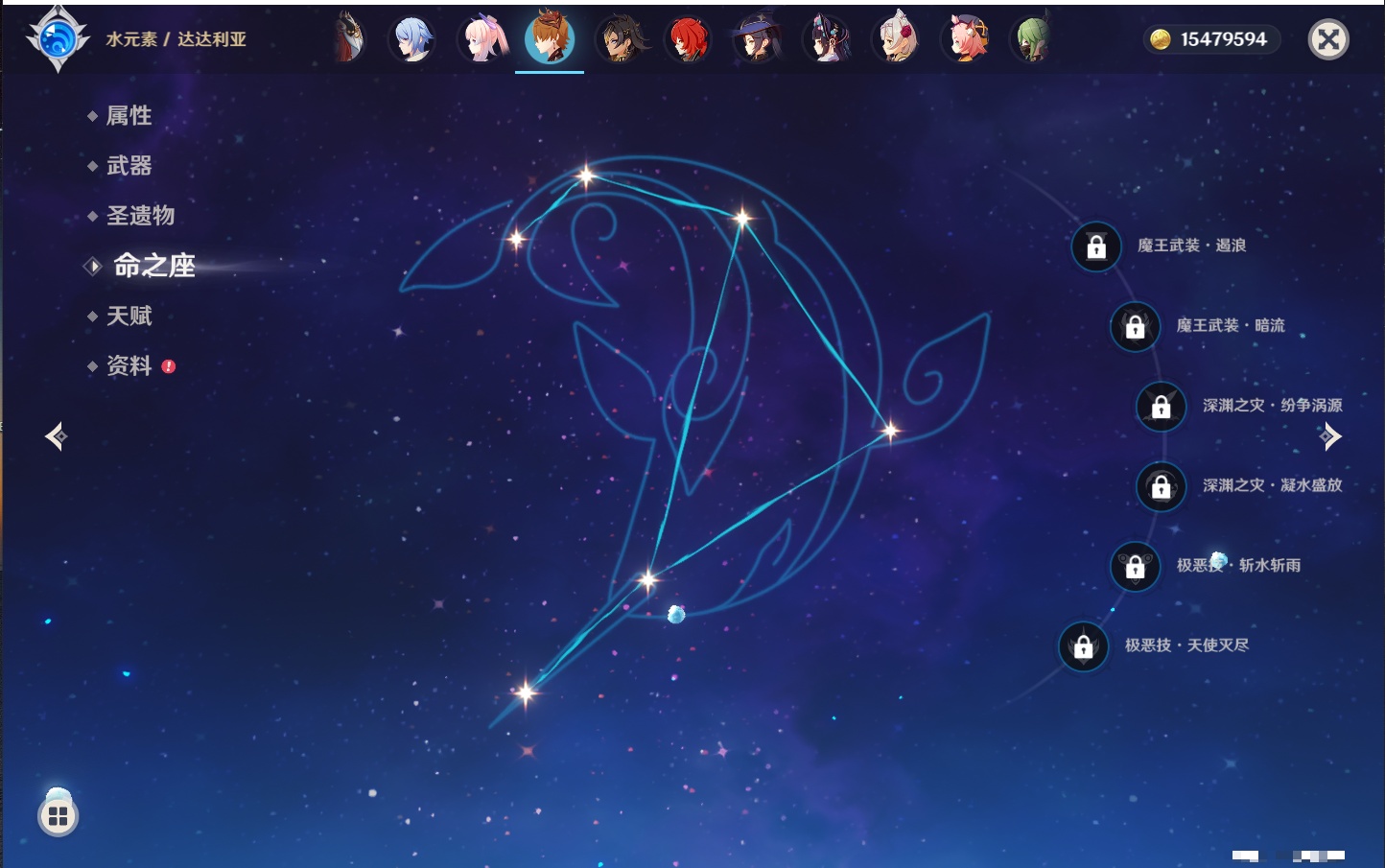The image size is (1385, 868).
Task: Close the character screen
Action: point(1328,39)
